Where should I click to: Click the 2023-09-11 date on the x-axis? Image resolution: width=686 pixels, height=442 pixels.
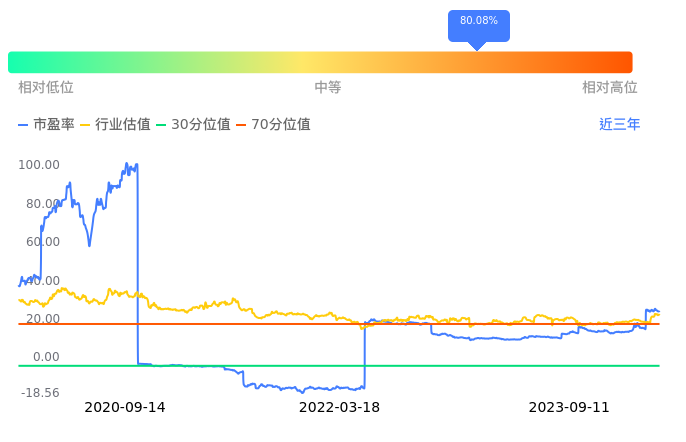568,407
